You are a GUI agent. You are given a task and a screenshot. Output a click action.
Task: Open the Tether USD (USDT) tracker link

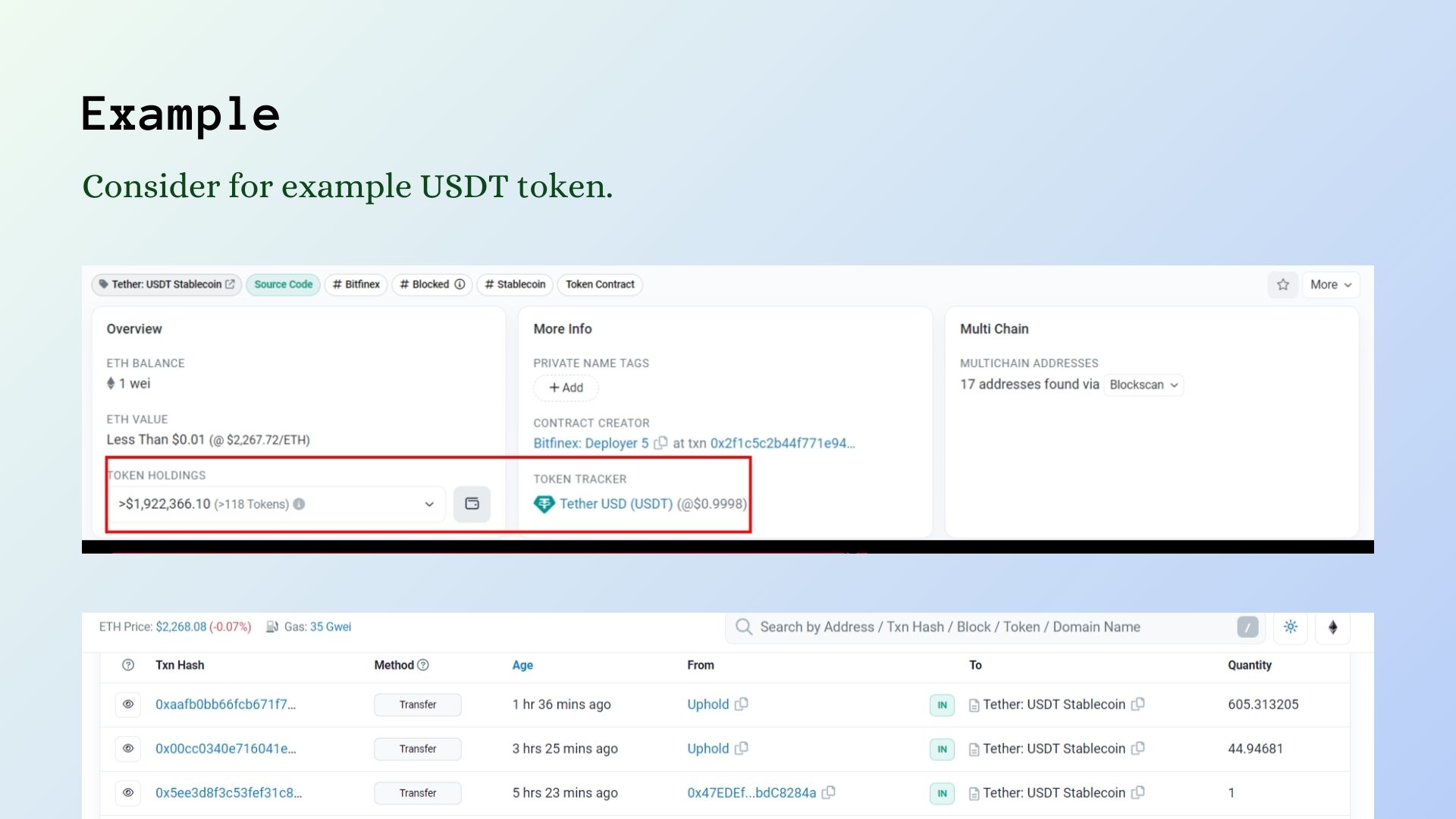[615, 504]
